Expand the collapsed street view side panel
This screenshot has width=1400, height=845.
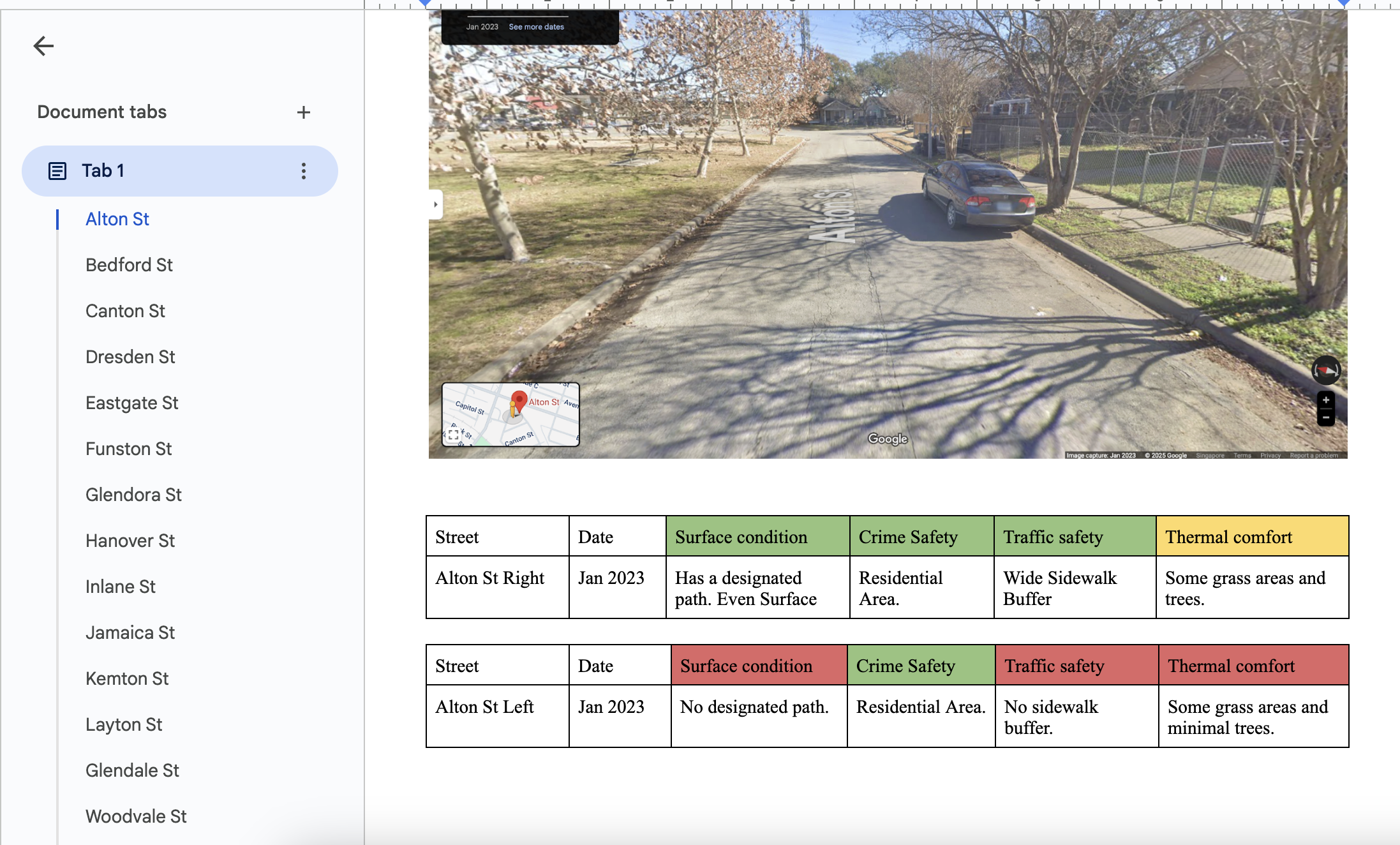[x=436, y=204]
